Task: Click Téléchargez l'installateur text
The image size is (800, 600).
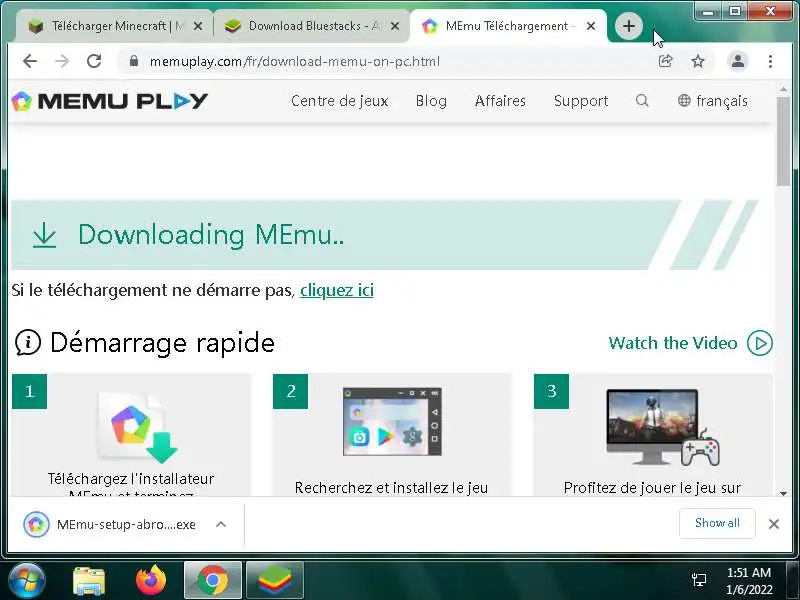Action: click(131, 479)
